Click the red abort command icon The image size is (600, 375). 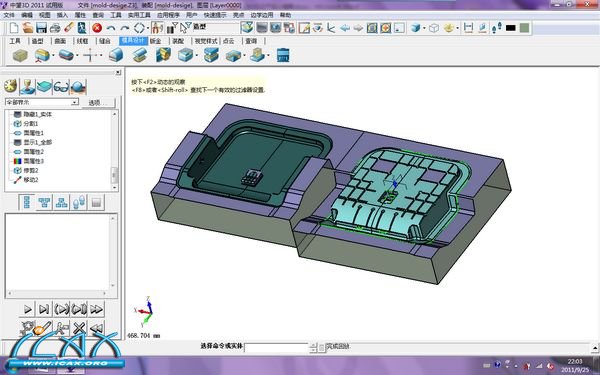coord(97,28)
